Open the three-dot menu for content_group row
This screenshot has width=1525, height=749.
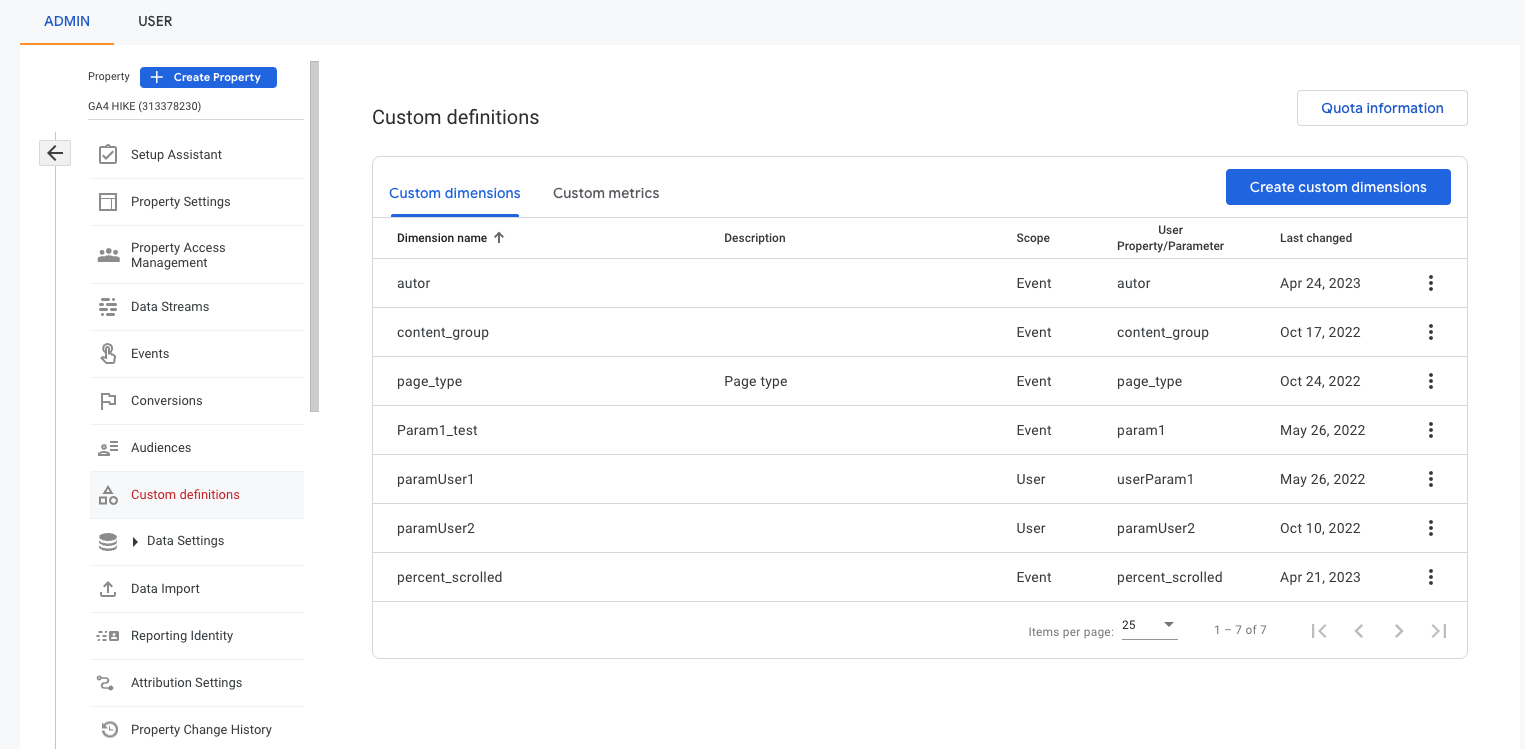point(1431,332)
